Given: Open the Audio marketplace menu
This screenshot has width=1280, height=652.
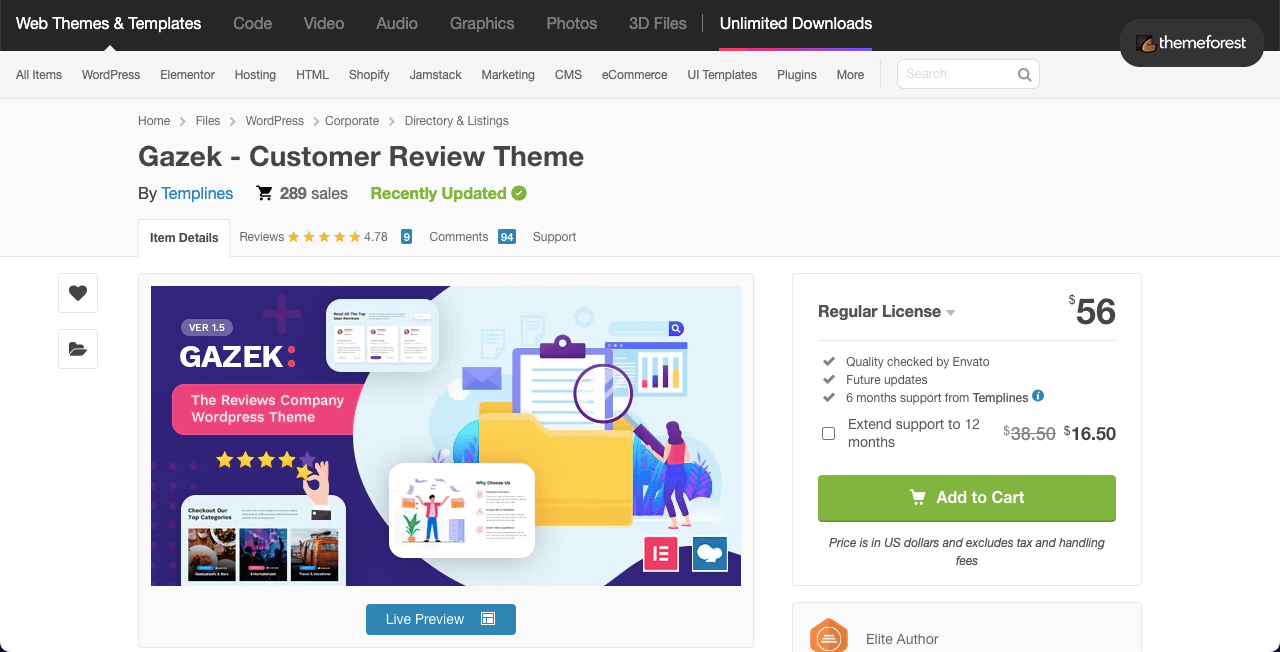Looking at the screenshot, I should pos(397,23).
